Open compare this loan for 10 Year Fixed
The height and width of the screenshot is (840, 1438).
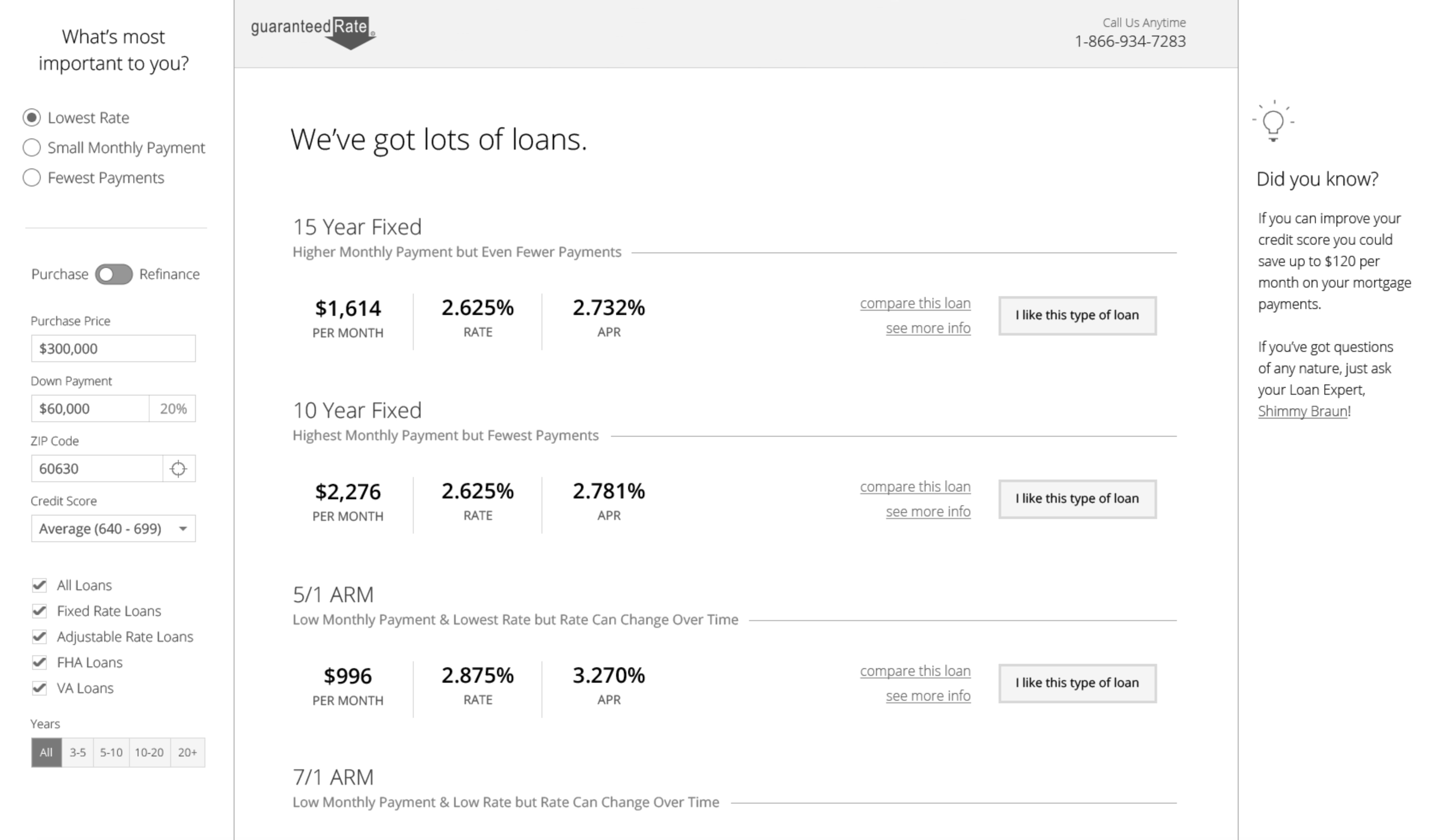click(915, 486)
